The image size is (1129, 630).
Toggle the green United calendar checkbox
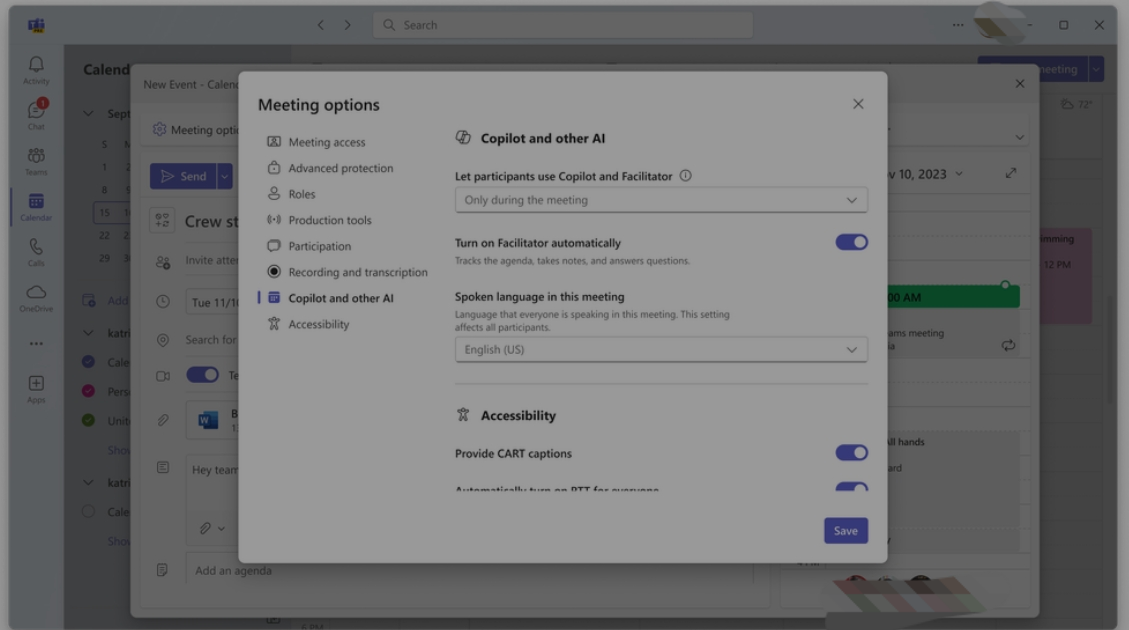pos(88,420)
